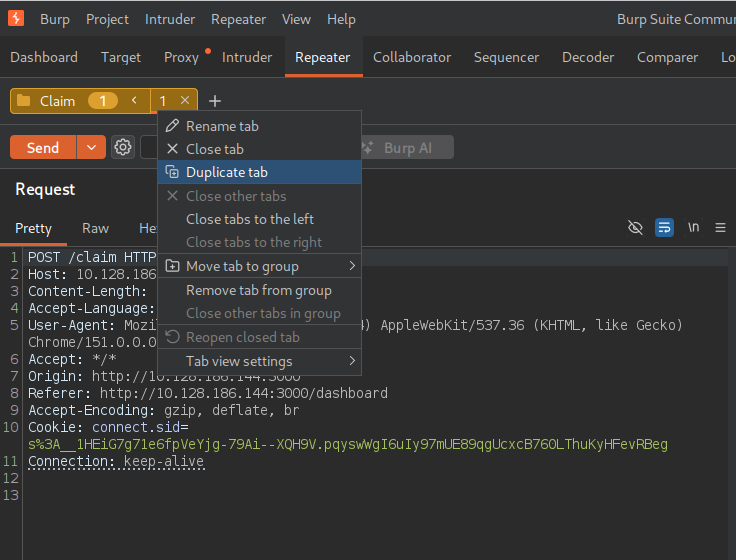Click the Referer header line

208,393
